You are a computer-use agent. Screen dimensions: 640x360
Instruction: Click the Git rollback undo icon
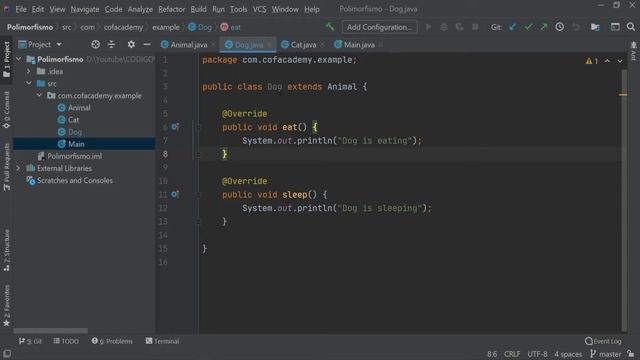[x=576, y=27]
